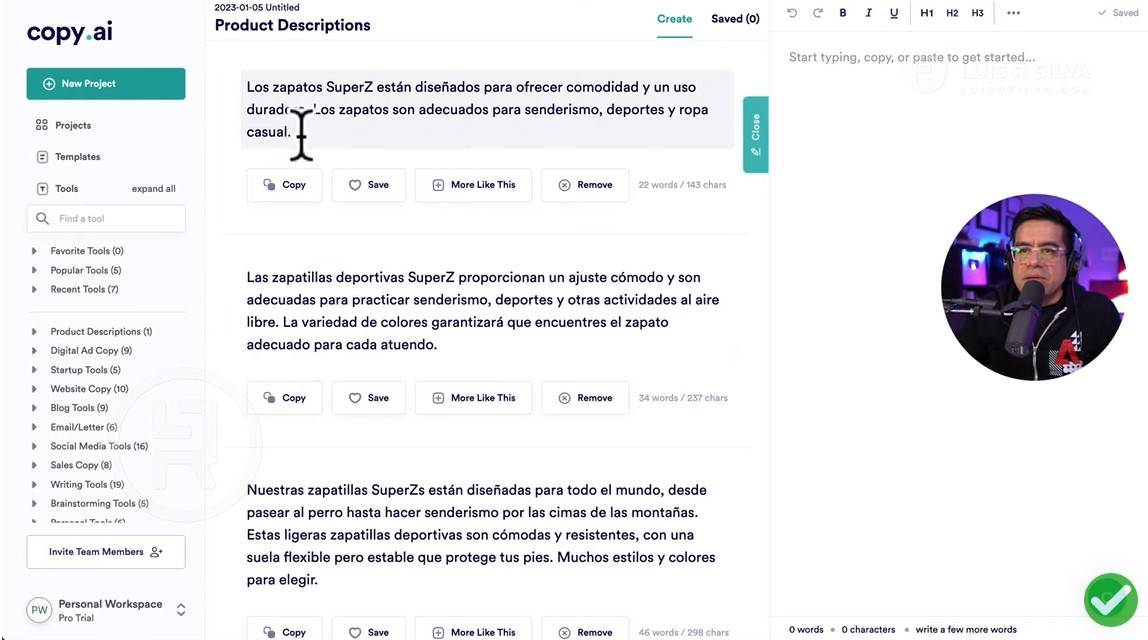Expand Sales Copy (8) category
Image resolution: width=1148 pixels, height=640 pixels.
pos(72,465)
